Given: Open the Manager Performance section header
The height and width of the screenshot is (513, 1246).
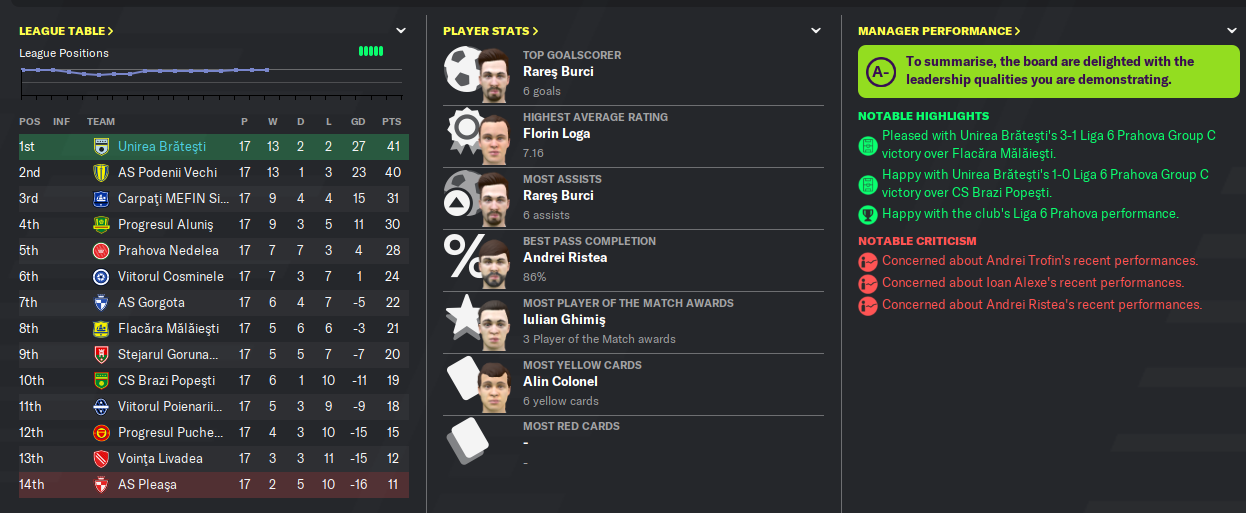Looking at the screenshot, I should click(939, 31).
